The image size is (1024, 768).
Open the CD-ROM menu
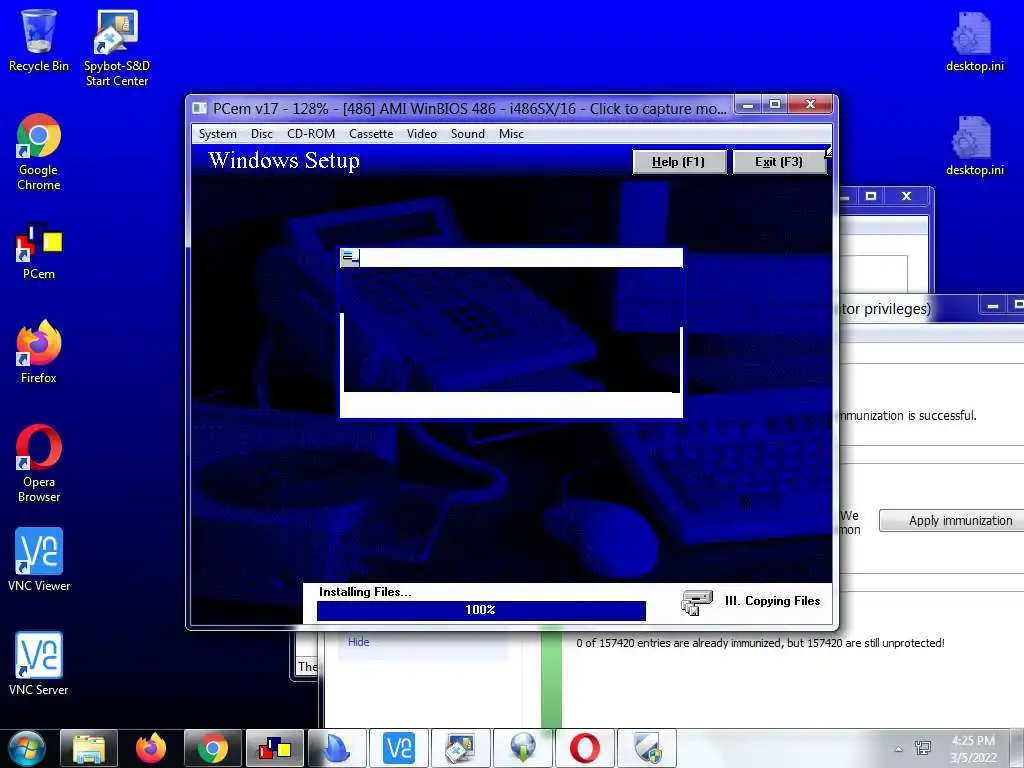(x=311, y=134)
